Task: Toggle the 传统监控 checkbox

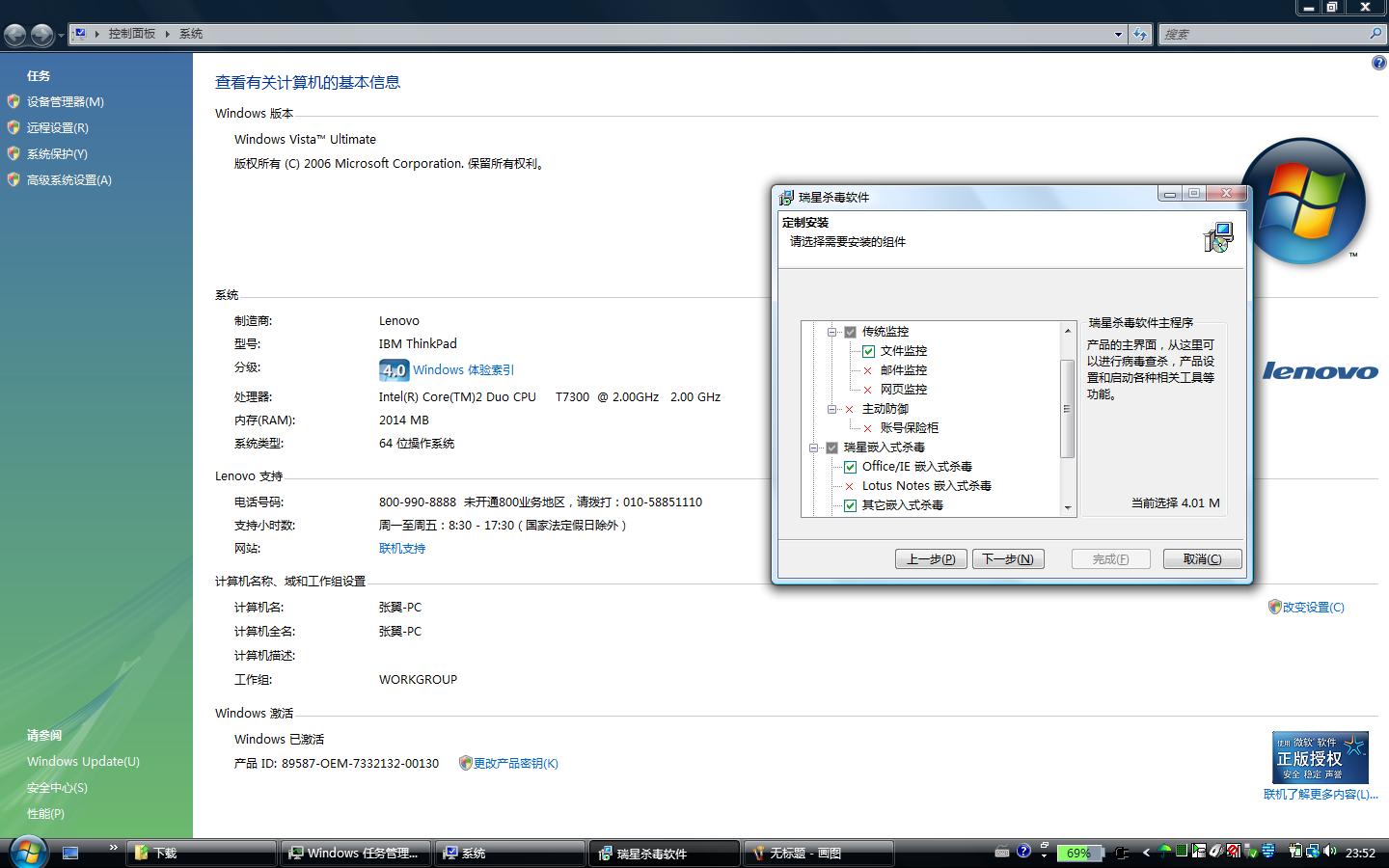Action: coord(850,332)
